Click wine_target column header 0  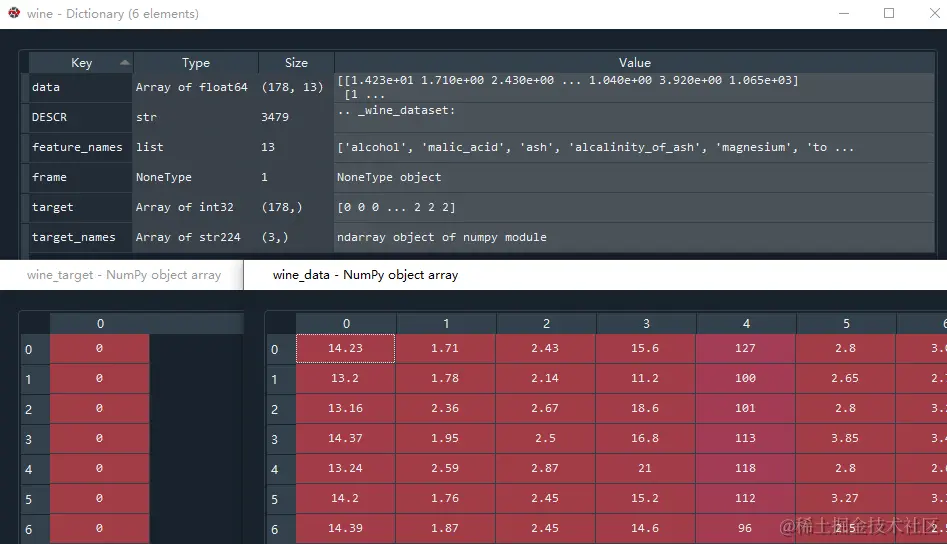[x=100, y=324]
